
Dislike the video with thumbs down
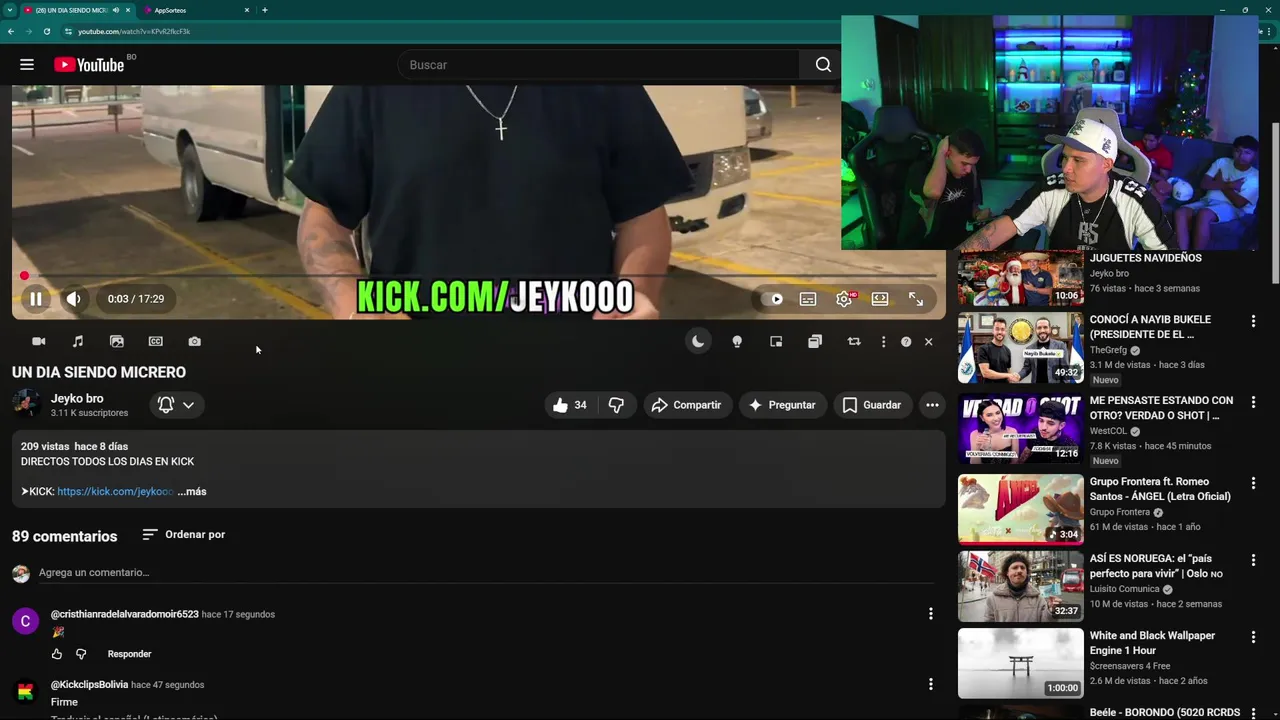pyautogui.click(x=617, y=405)
